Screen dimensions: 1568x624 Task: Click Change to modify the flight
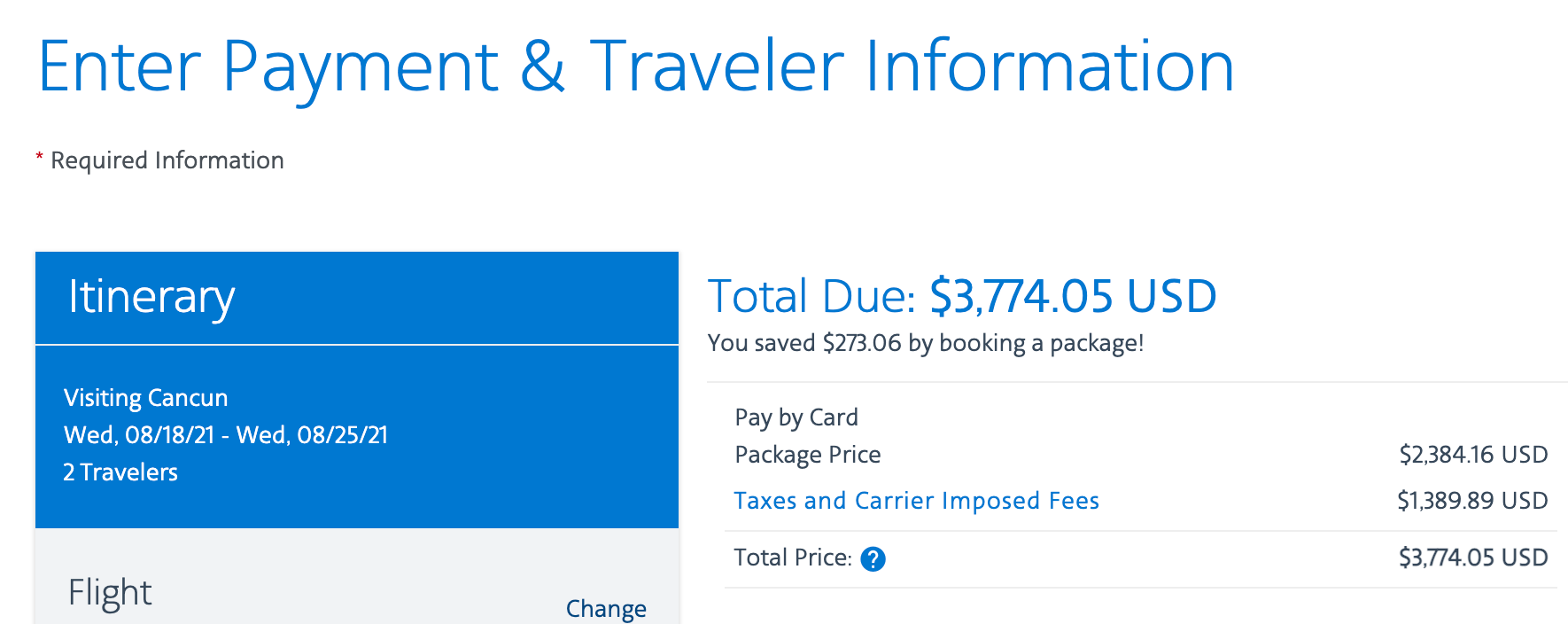pyautogui.click(x=606, y=609)
